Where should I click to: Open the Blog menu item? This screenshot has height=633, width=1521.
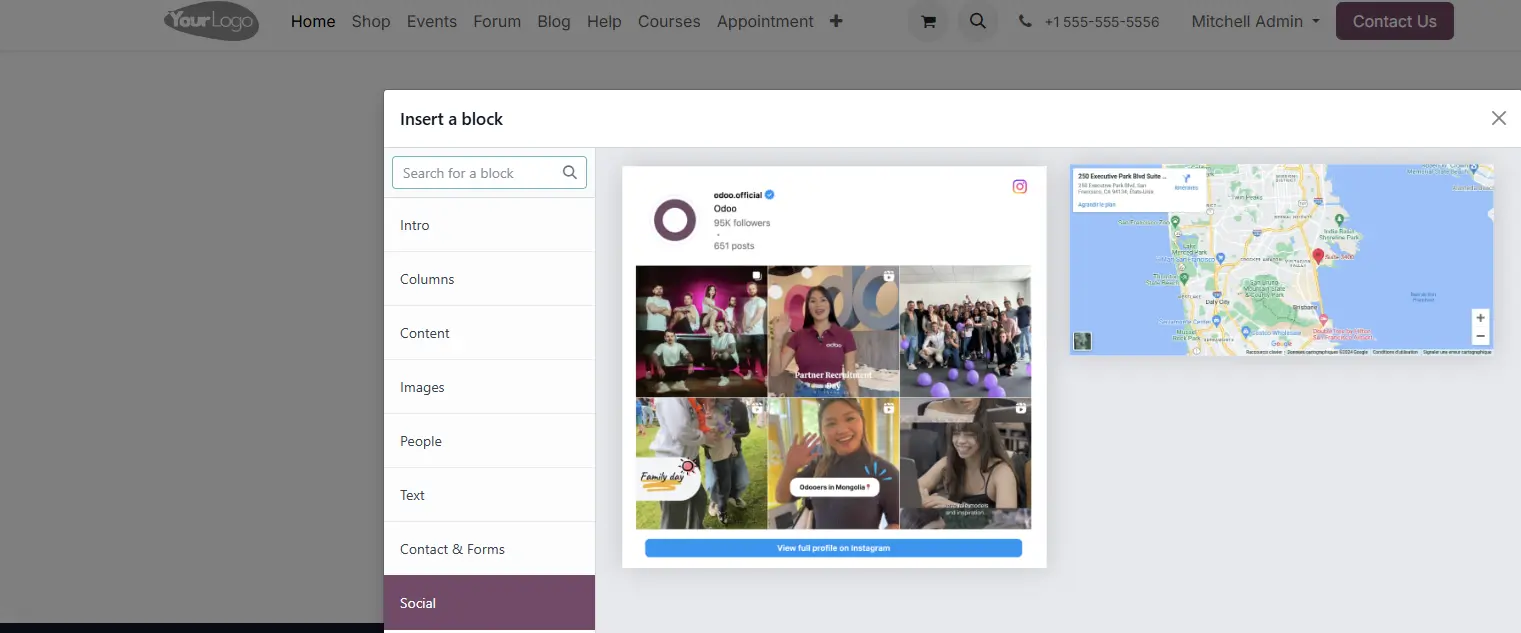click(554, 21)
